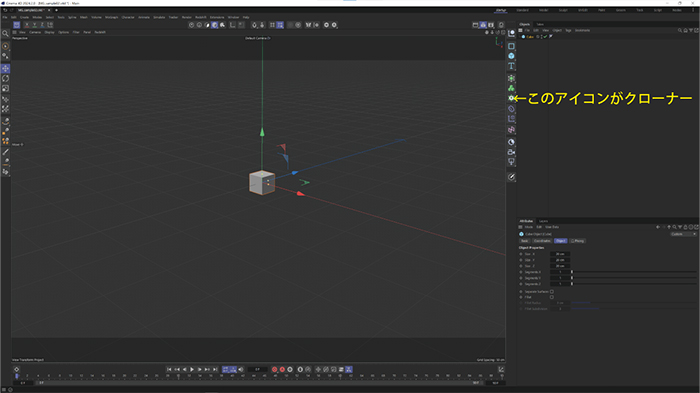Open the Create main menu
The width and height of the screenshot is (700, 393).
coord(24,17)
